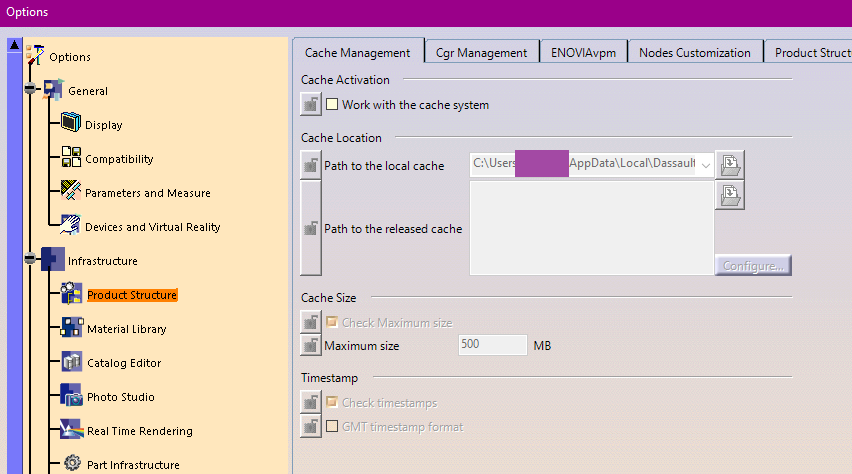This screenshot has height=474, width=852.
Task: Select the Catalog Editor icon
Action: point(71,362)
